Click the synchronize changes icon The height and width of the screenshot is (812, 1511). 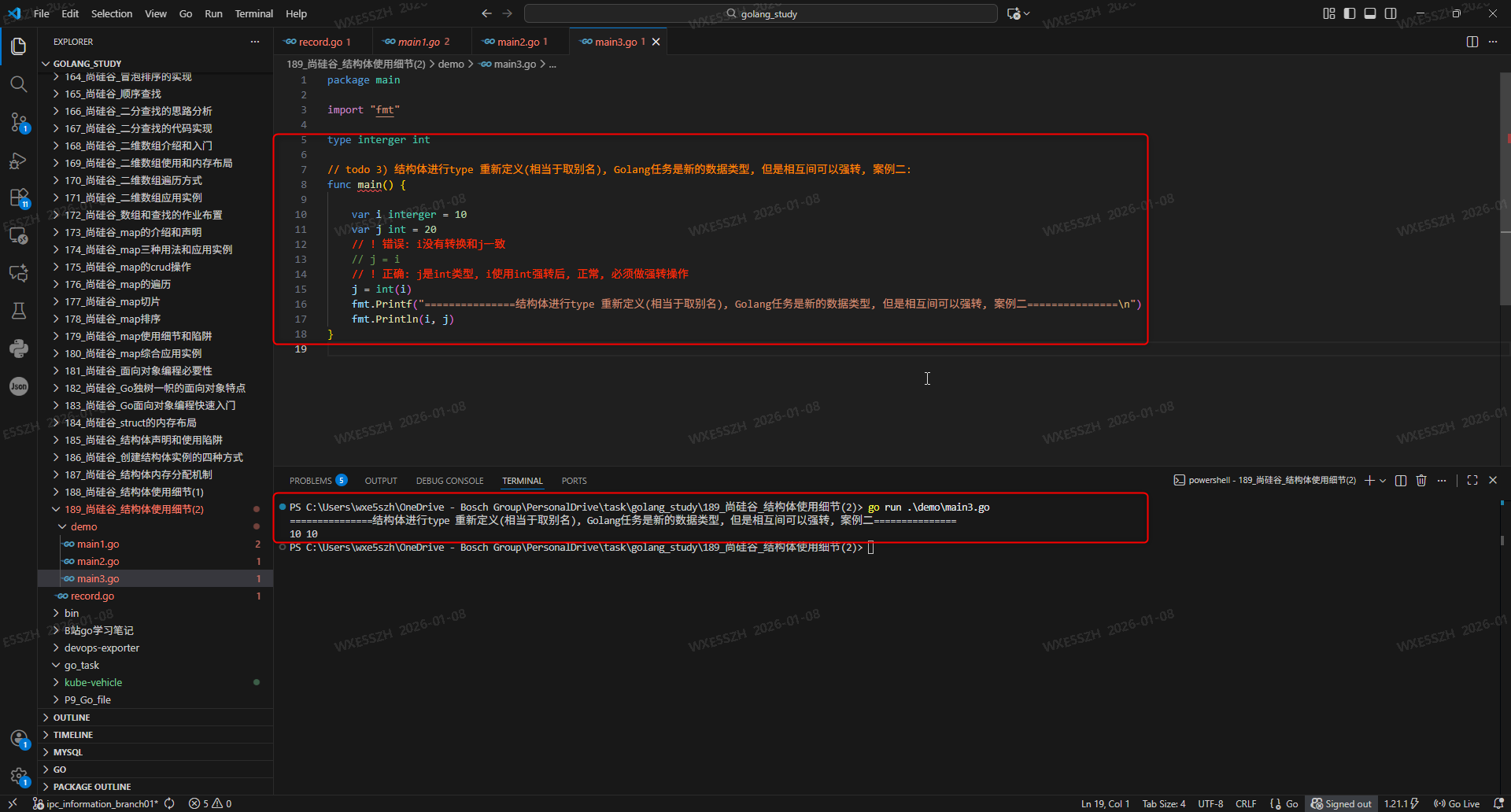pyautogui.click(x=169, y=803)
